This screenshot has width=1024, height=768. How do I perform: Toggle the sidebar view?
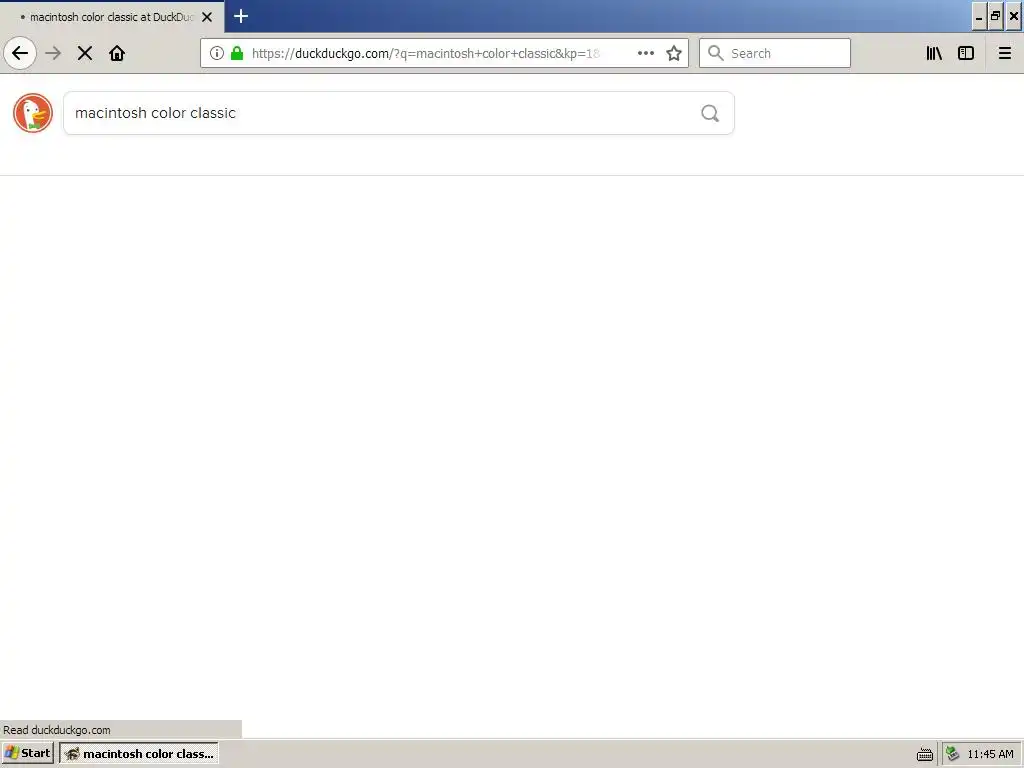(966, 53)
